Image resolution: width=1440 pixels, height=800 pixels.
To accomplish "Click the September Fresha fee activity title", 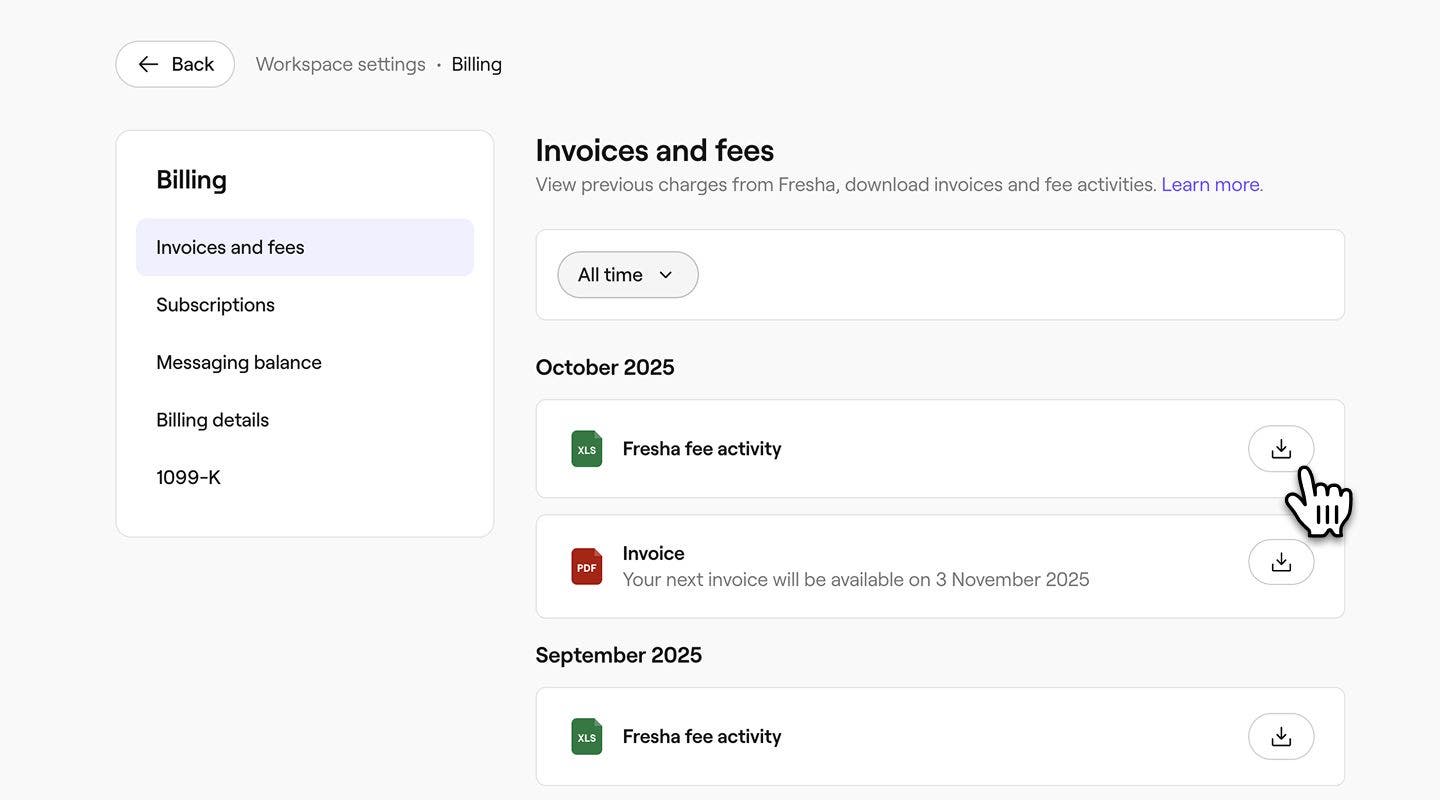I will [701, 737].
